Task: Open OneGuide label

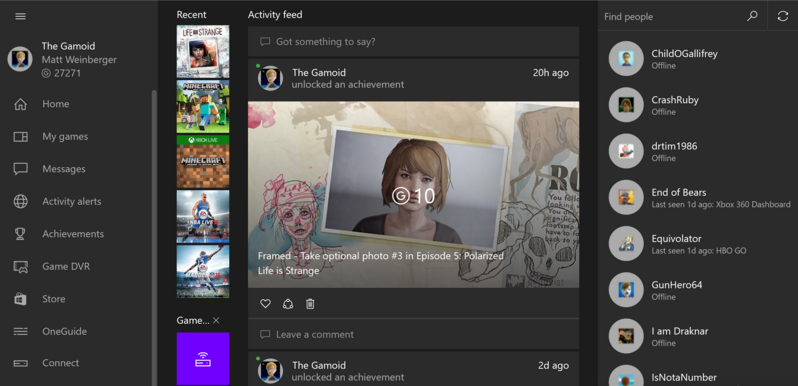Action: [x=64, y=332]
